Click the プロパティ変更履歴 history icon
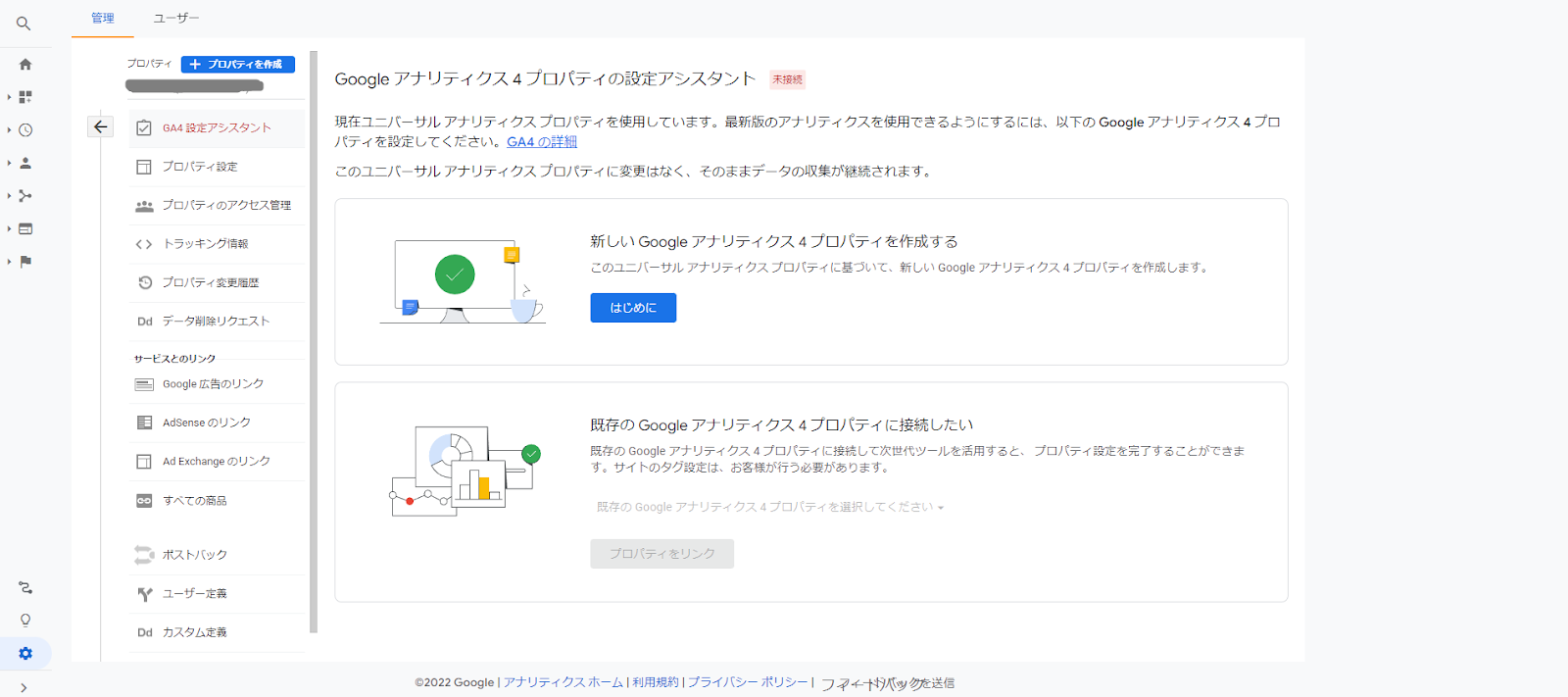 pyautogui.click(x=144, y=282)
